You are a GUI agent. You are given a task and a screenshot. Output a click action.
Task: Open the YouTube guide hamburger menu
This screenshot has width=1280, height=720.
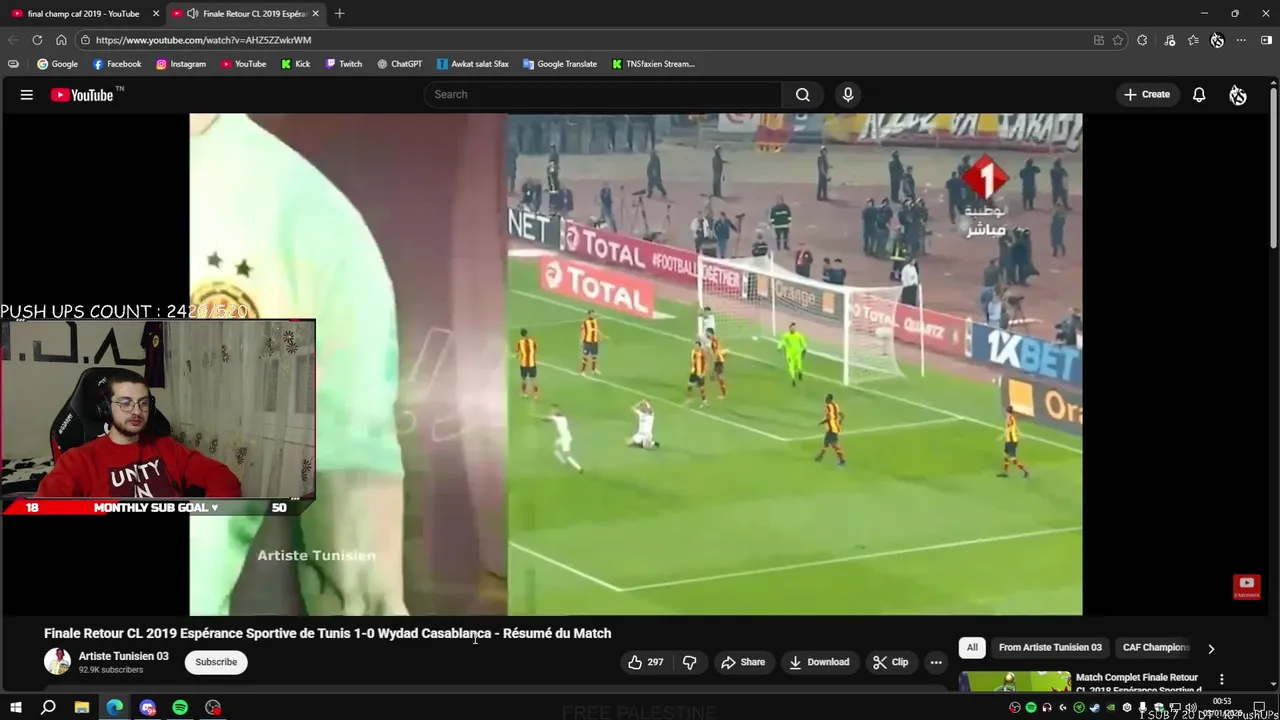tap(27, 95)
